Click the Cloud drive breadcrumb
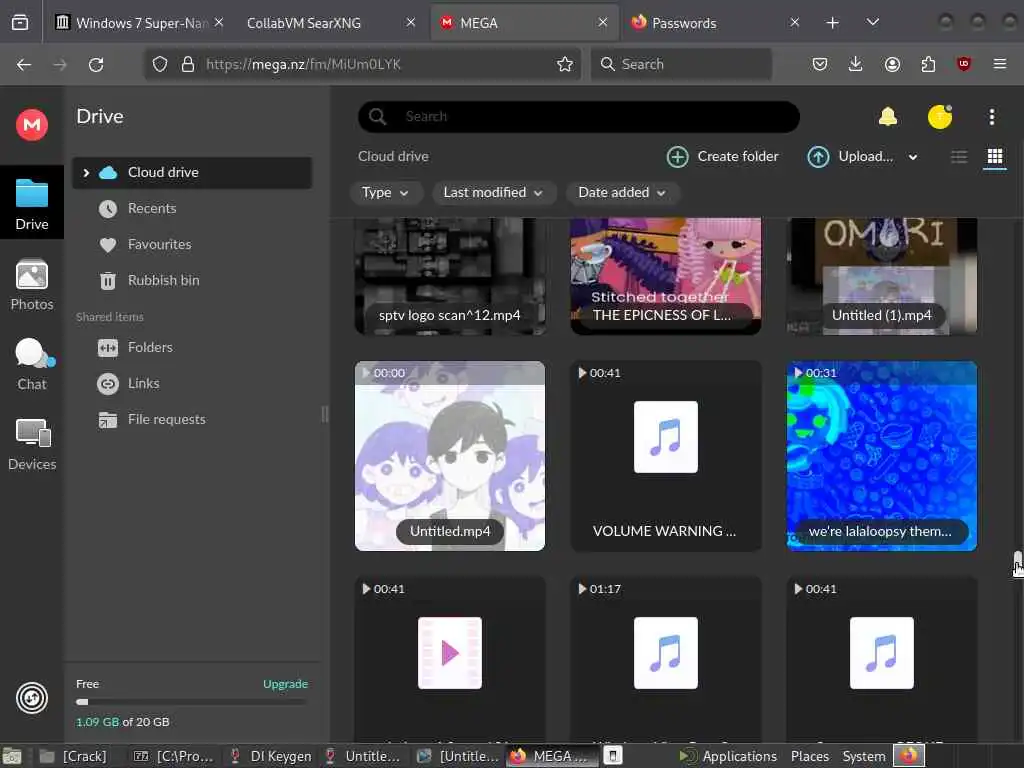1024x768 pixels. [x=393, y=157]
